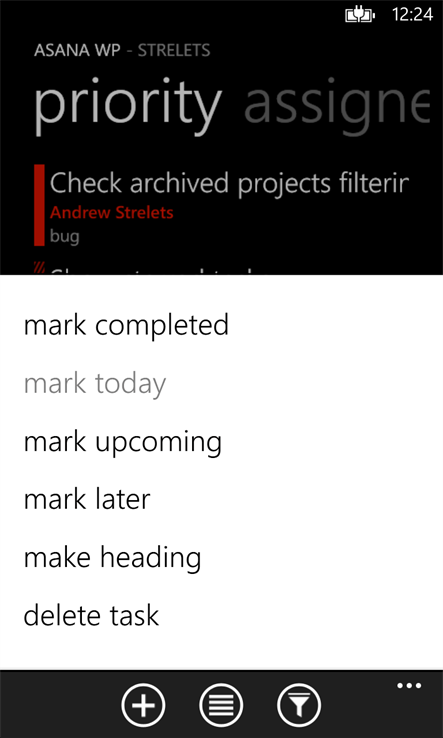The width and height of the screenshot is (443, 738).
Task: Tap the 'Andrew Strelets' assignee name
Action: click(112, 213)
